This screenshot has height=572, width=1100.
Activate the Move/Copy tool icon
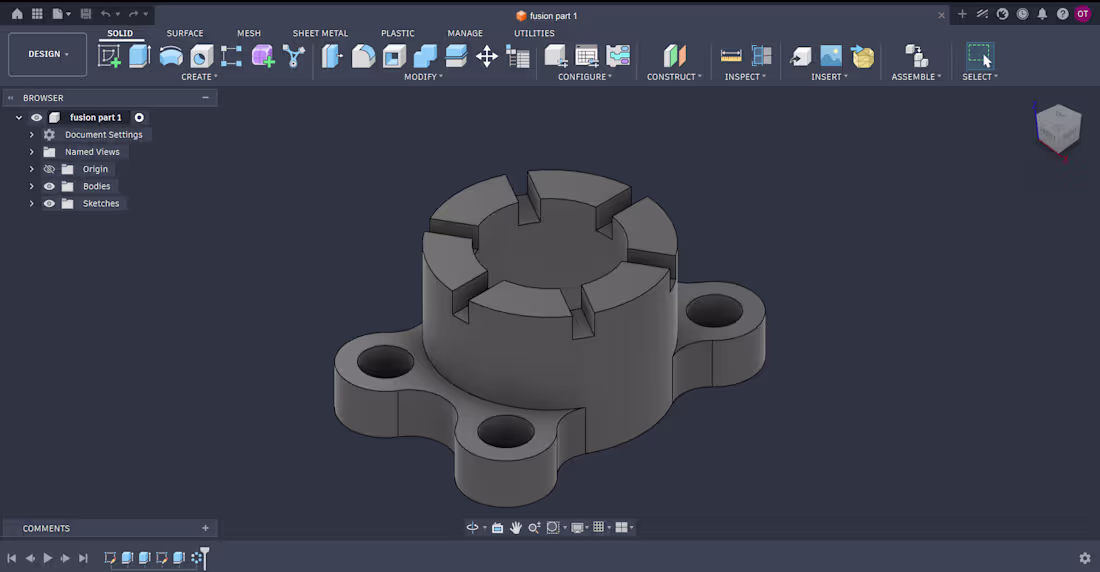487,56
